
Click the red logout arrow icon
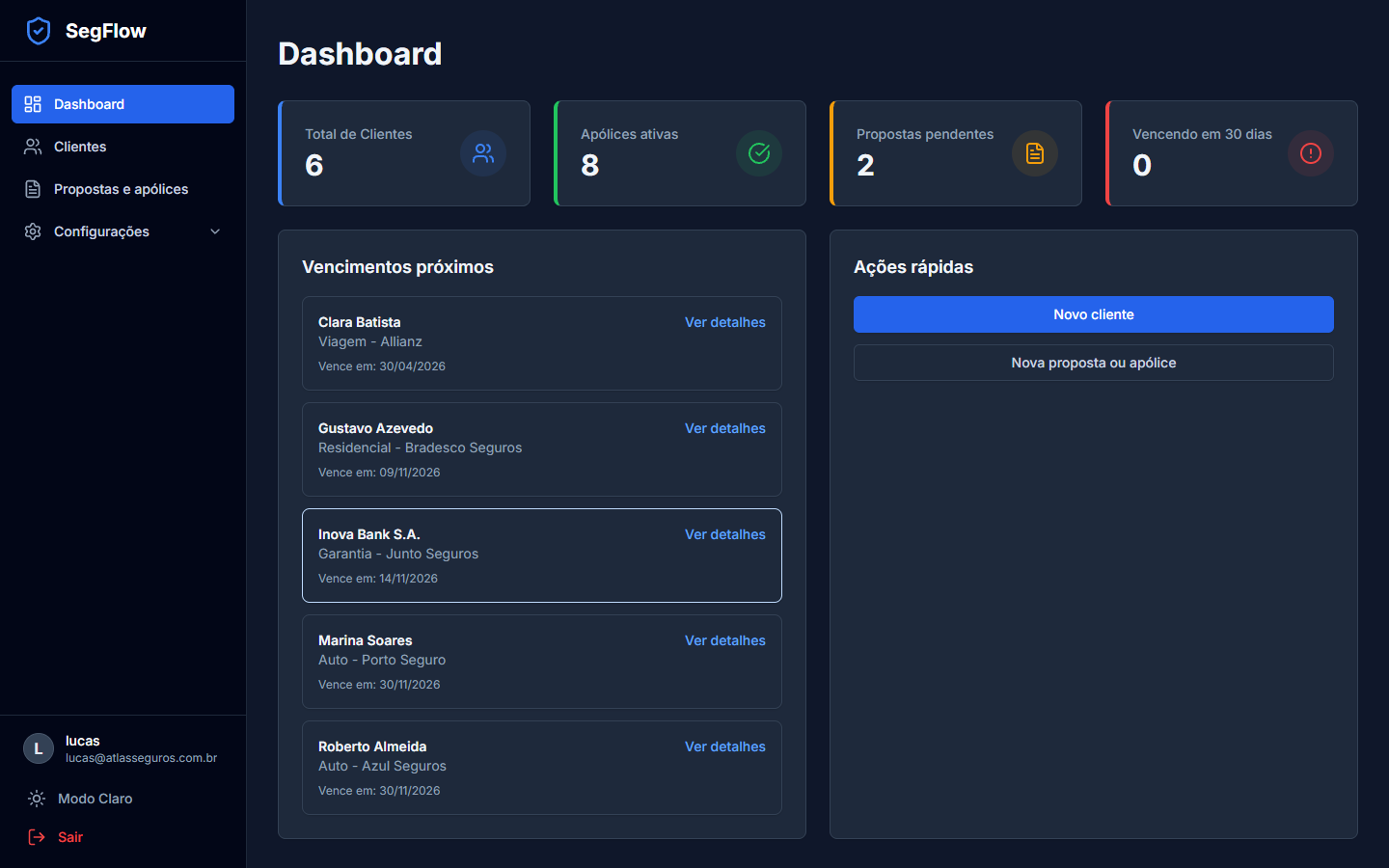37,837
